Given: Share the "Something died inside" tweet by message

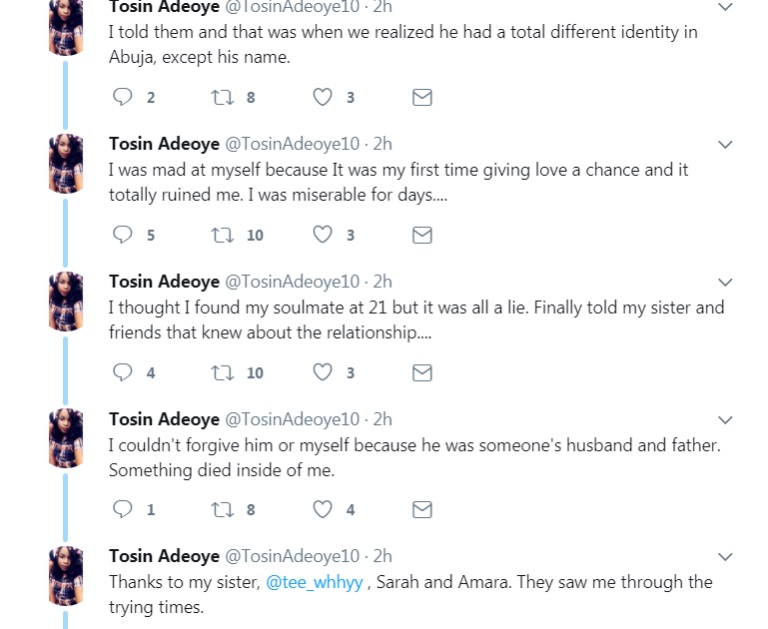Looking at the screenshot, I should coord(422,510).
